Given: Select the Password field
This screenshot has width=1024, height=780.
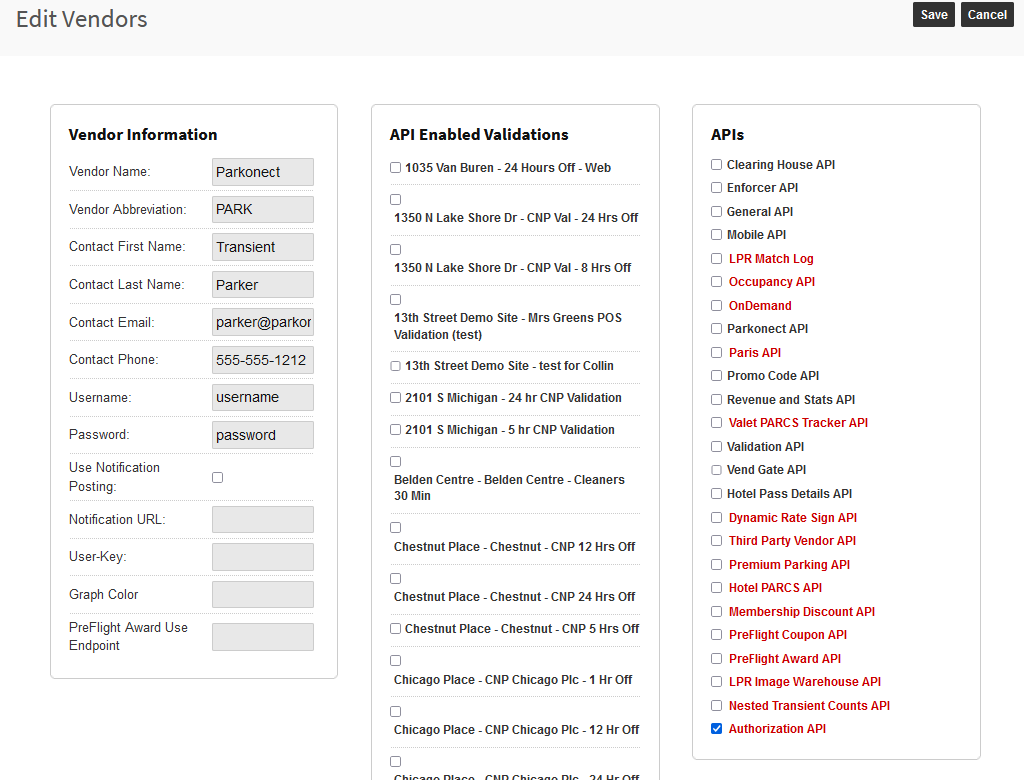Looking at the screenshot, I should 263,435.
